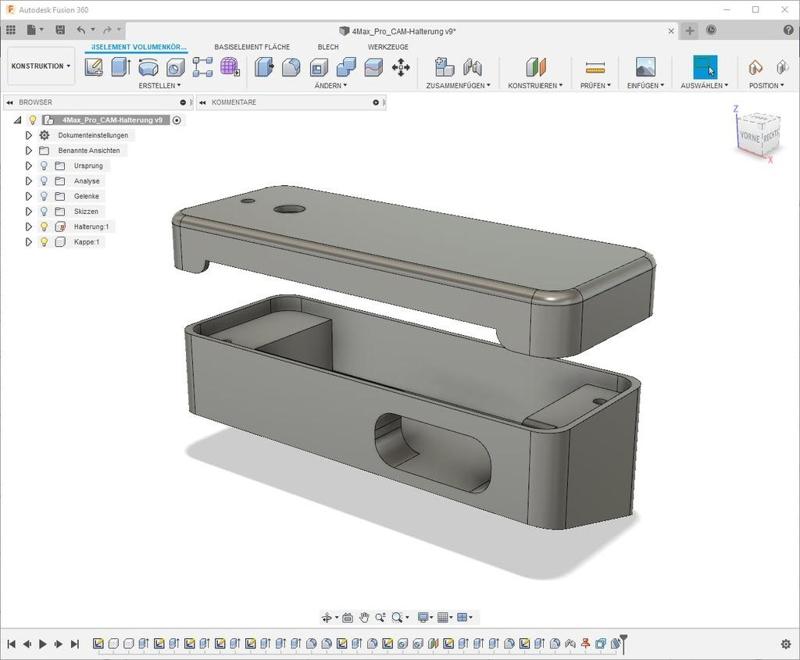Switch to the WERKZEUGE tab
This screenshot has height=660, width=800.
(x=387, y=47)
